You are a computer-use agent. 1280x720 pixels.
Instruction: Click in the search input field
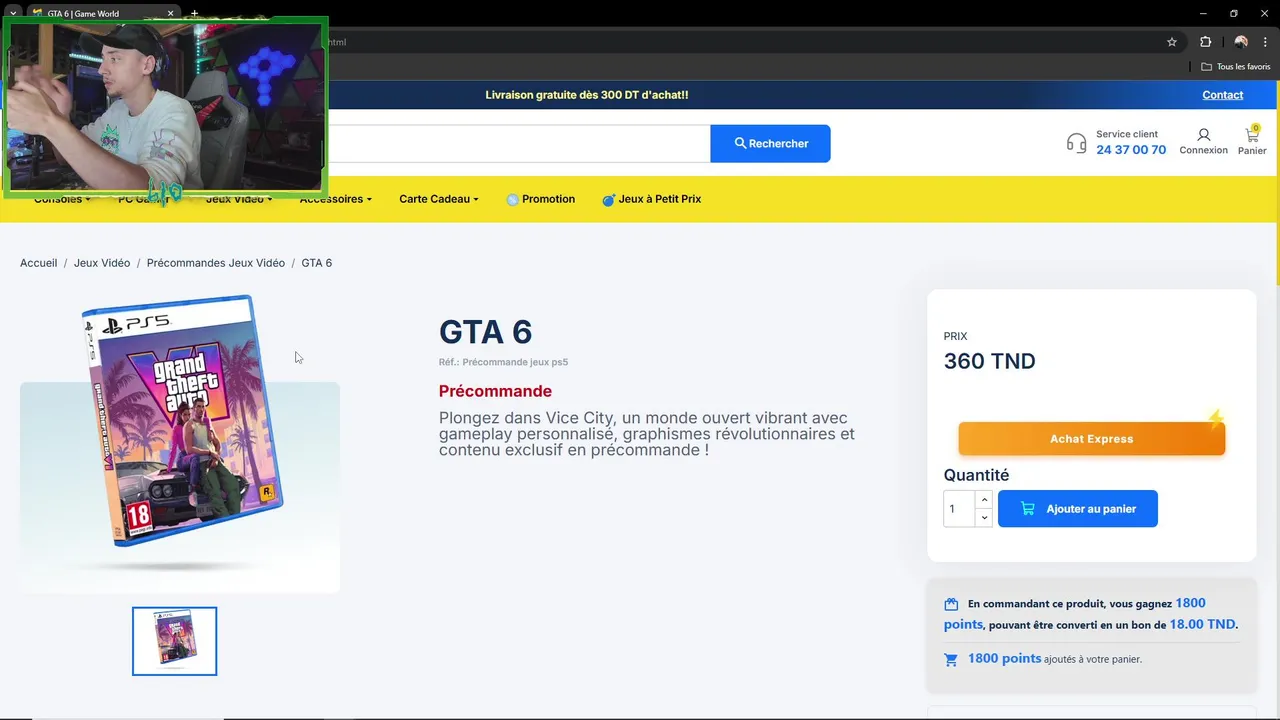click(x=519, y=143)
